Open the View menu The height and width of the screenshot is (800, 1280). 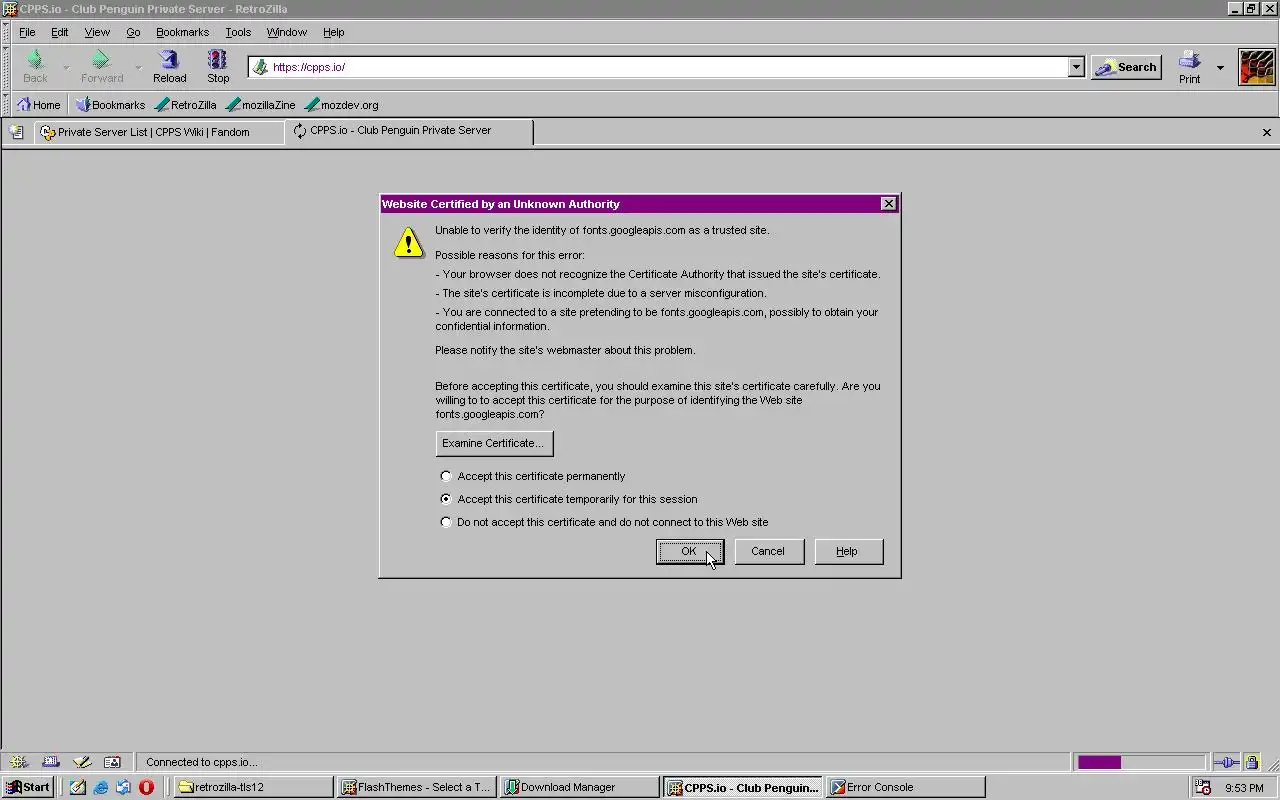coord(97,32)
